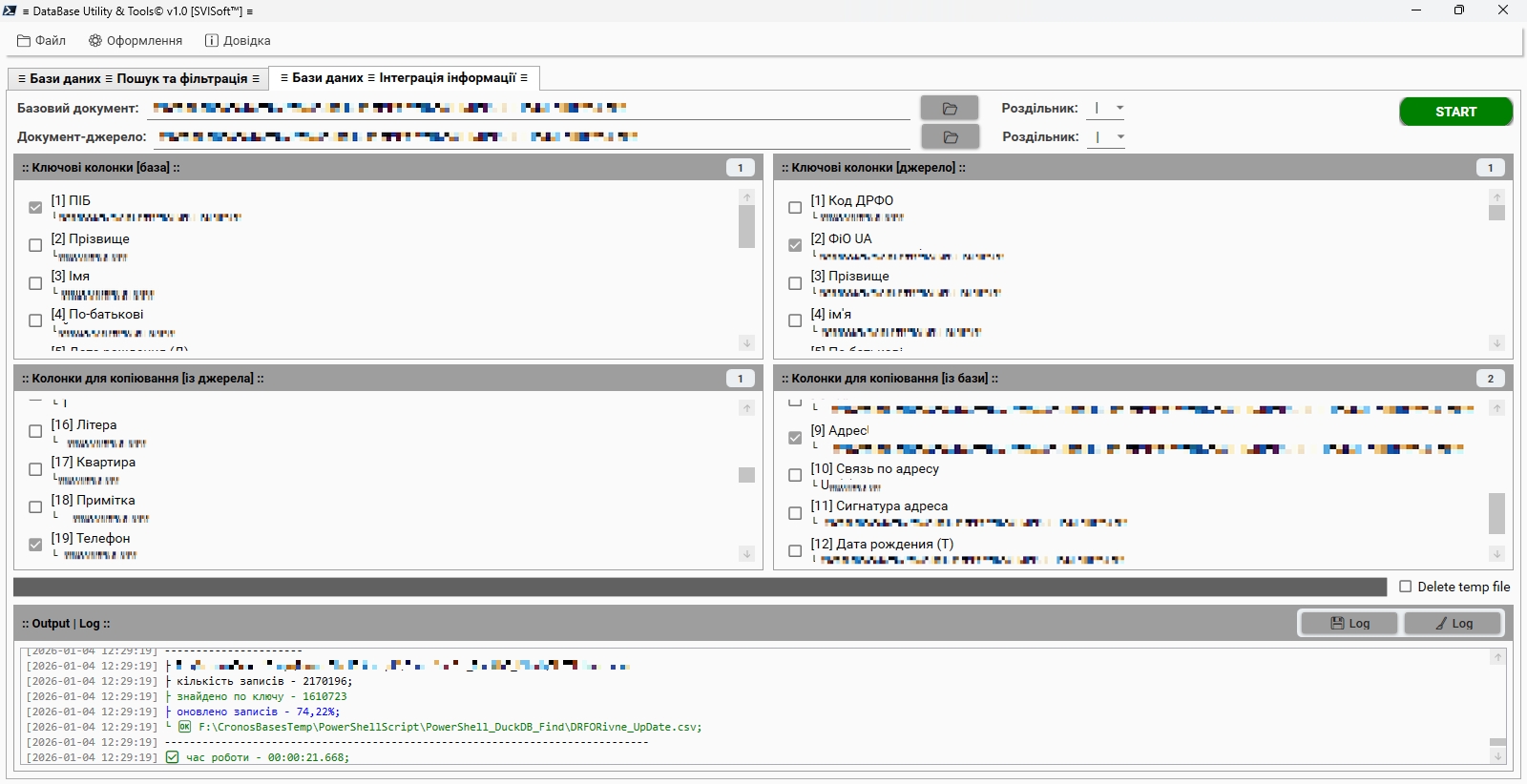Click the Log button with brush icon

point(1453,623)
